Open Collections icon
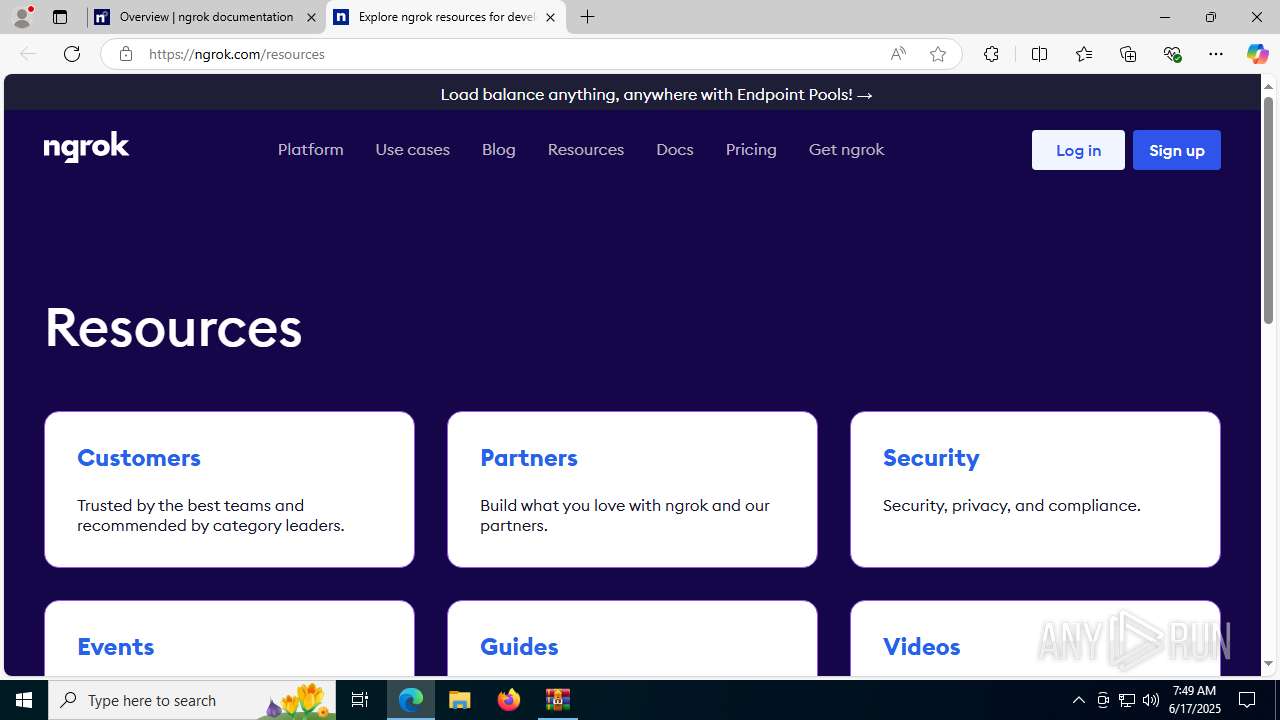 [1128, 54]
